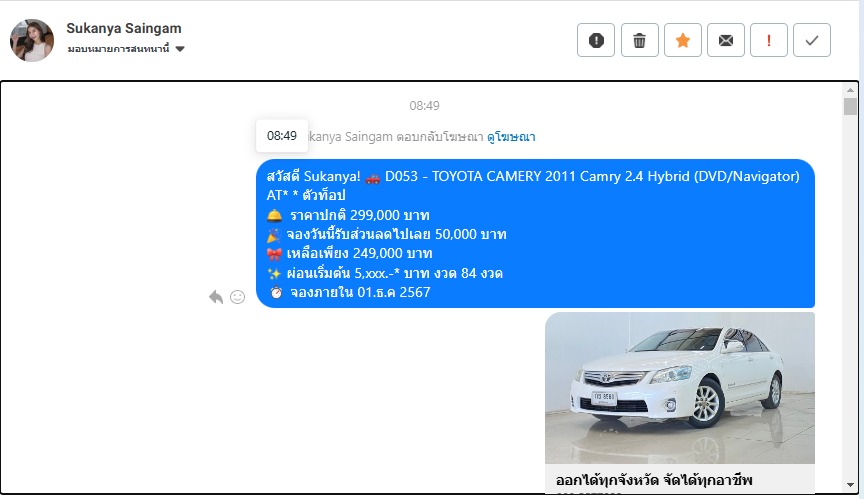
Task: Click the gray 08:49 timestamp atop chat
Action: click(x=424, y=105)
